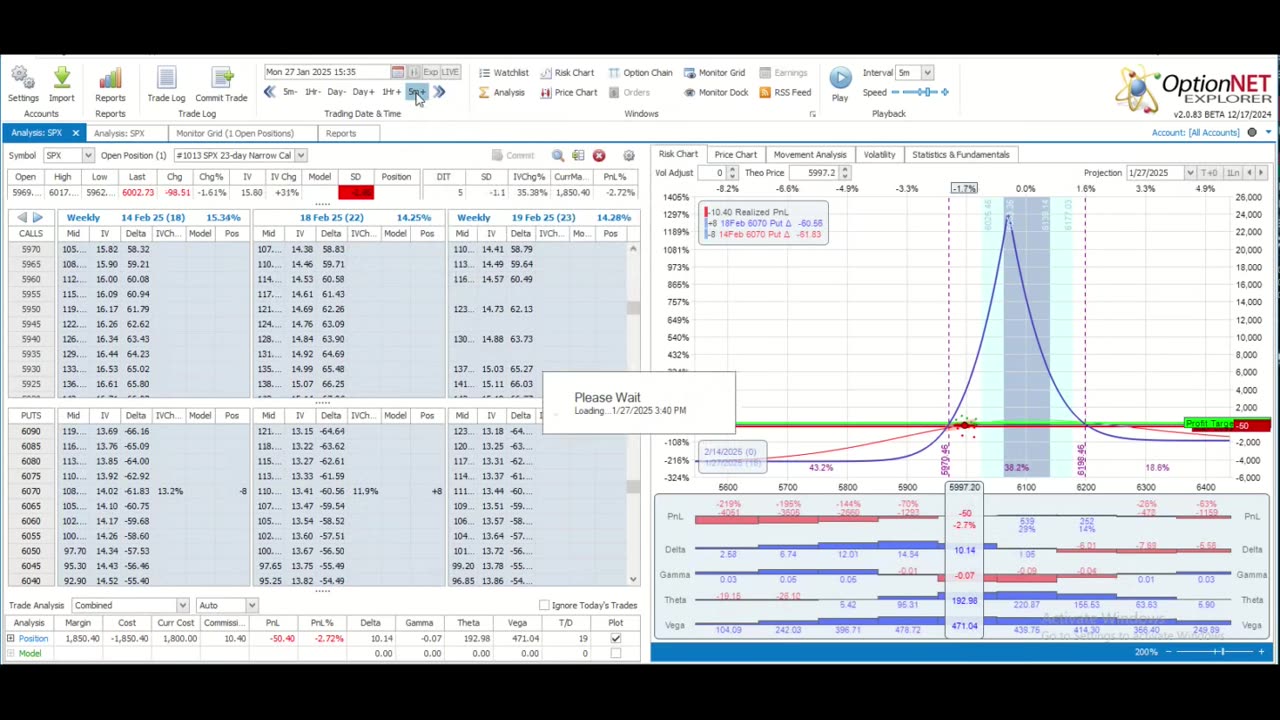Jump forward with the double right arrows
The image size is (1280, 720).
pyautogui.click(x=439, y=92)
